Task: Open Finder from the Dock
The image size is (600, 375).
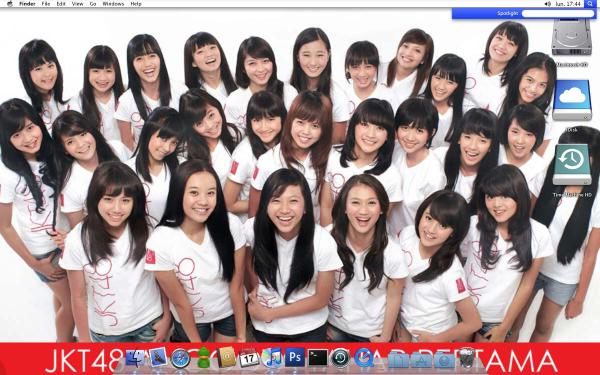Action: 135,358
